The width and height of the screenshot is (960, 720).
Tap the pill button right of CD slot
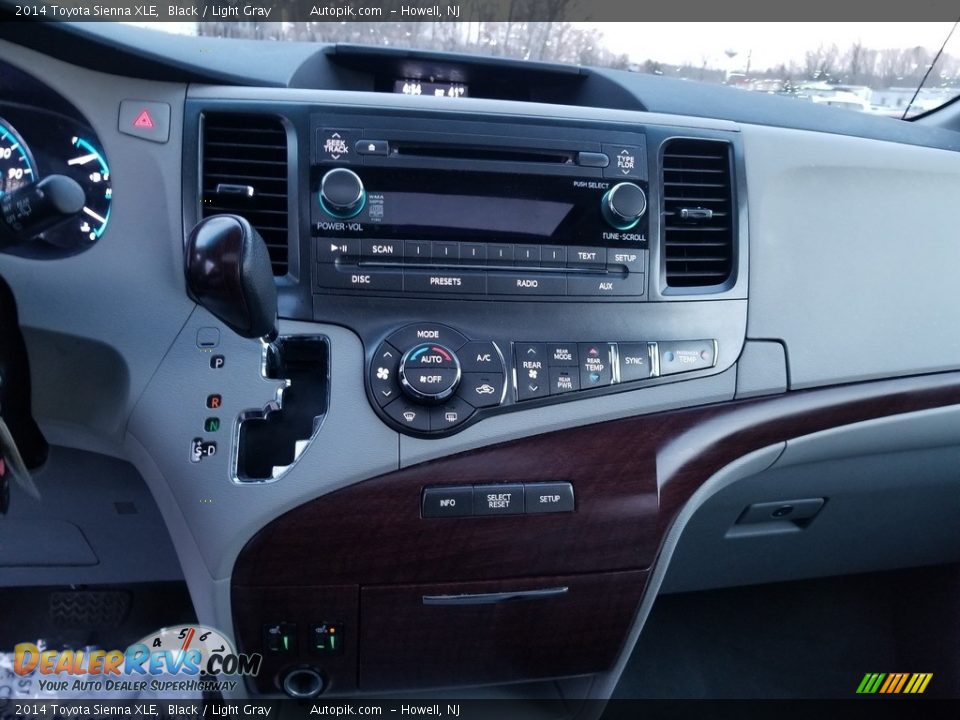[x=593, y=160]
